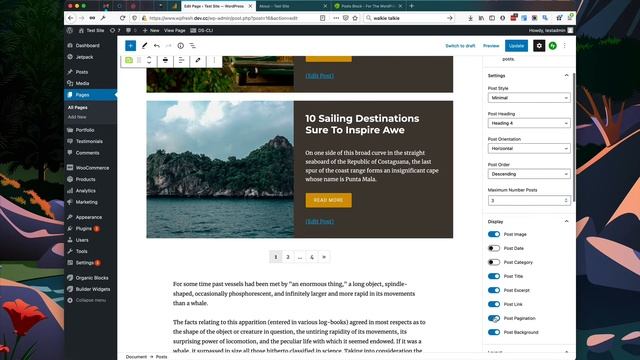Click the block move up/down arrows
The height and width of the screenshot is (360, 640).
[x=149, y=60]
